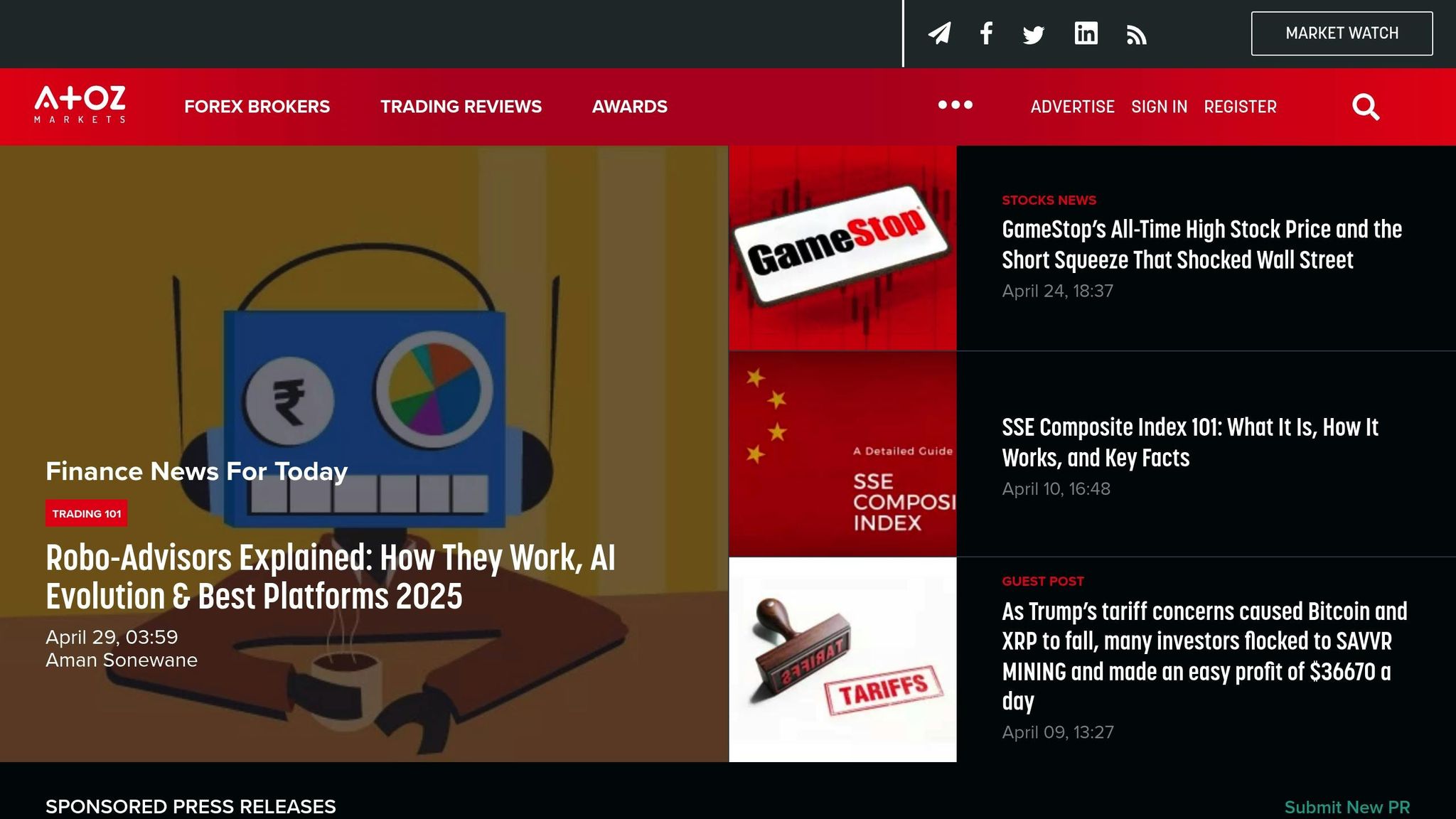The width and height of the screenshot is (1456, 819).
Task: Open the Telegram channel icon
Action: coord(939,33)
